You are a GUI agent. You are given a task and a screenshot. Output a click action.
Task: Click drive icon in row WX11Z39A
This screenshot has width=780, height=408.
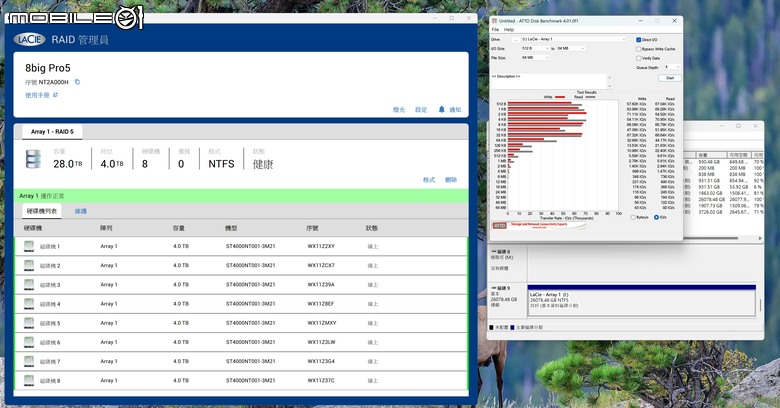coord(29,284)
